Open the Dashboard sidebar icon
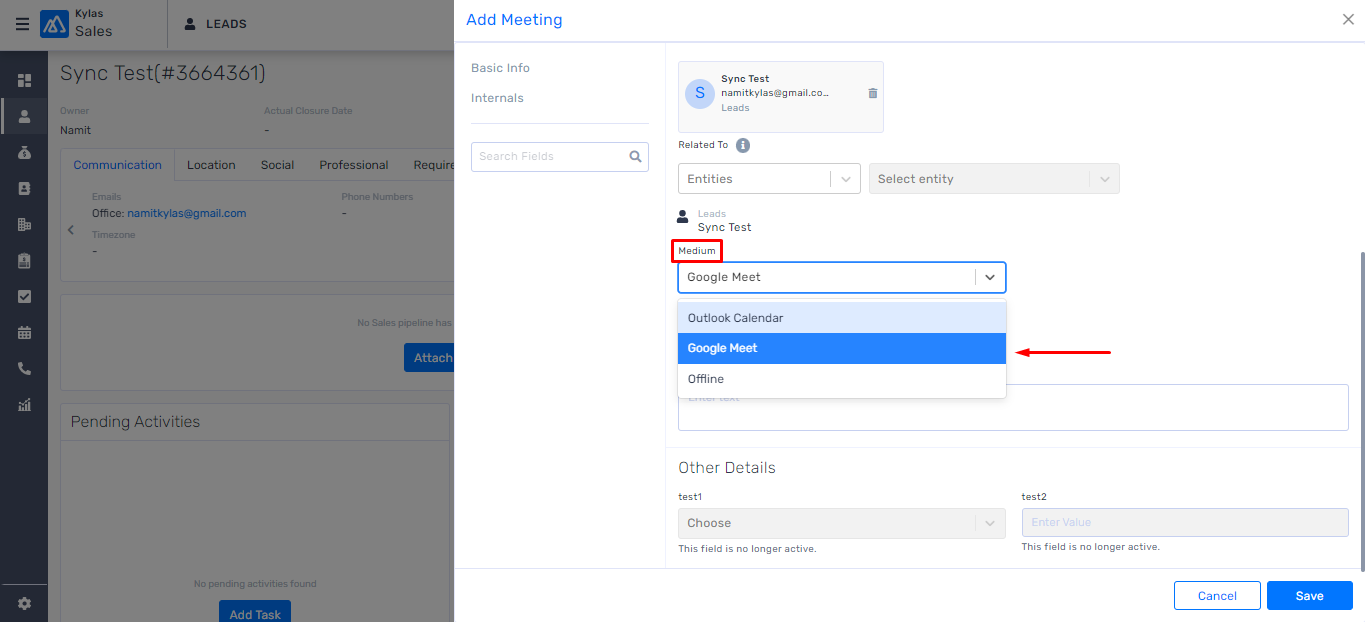The height and width of the screenshot is (622, 1365). [x=24, y=80]
